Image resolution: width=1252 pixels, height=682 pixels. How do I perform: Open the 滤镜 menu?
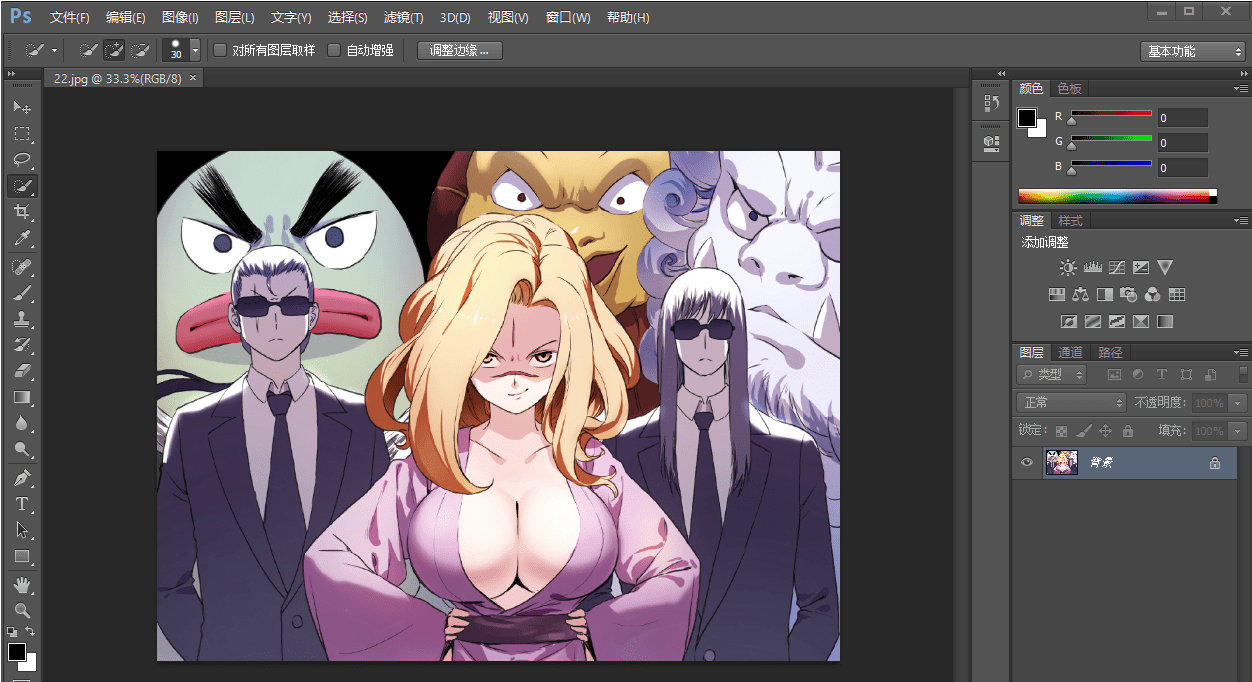(x=403, y=17)
